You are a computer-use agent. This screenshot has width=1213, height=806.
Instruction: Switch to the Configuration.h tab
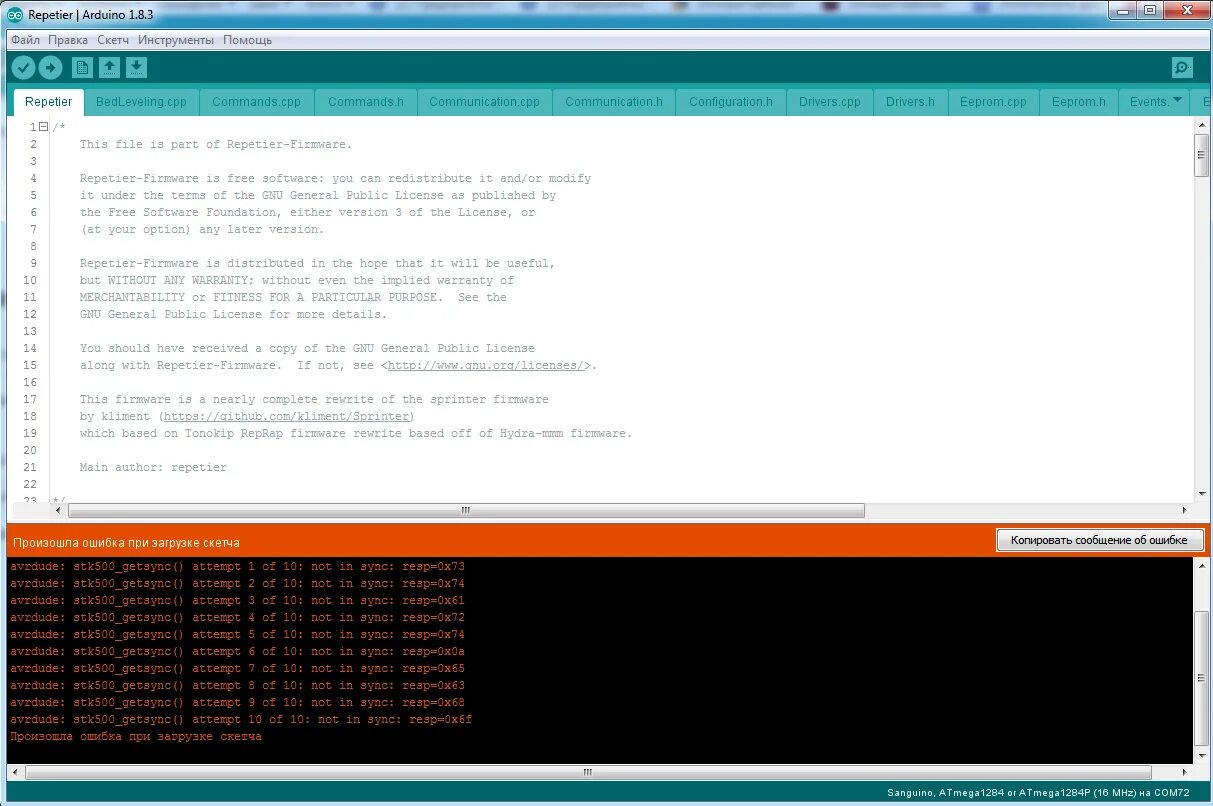(731, 102)
